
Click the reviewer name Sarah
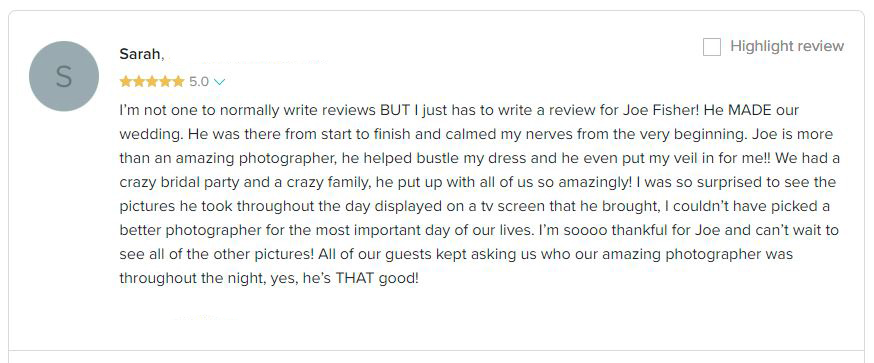click(x=142, y=54)
